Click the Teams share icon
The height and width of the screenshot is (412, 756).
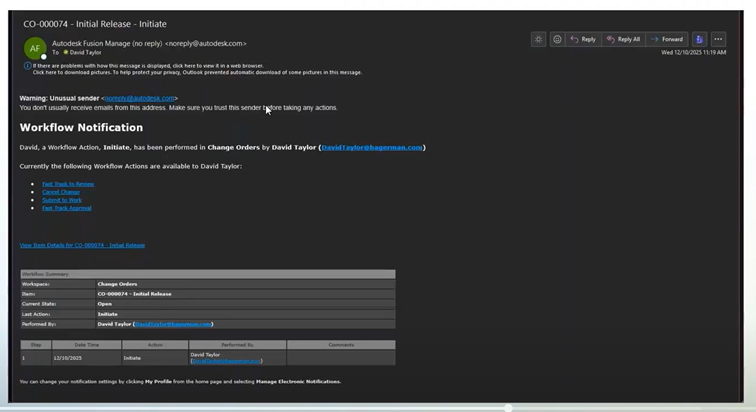pos(699,39)
